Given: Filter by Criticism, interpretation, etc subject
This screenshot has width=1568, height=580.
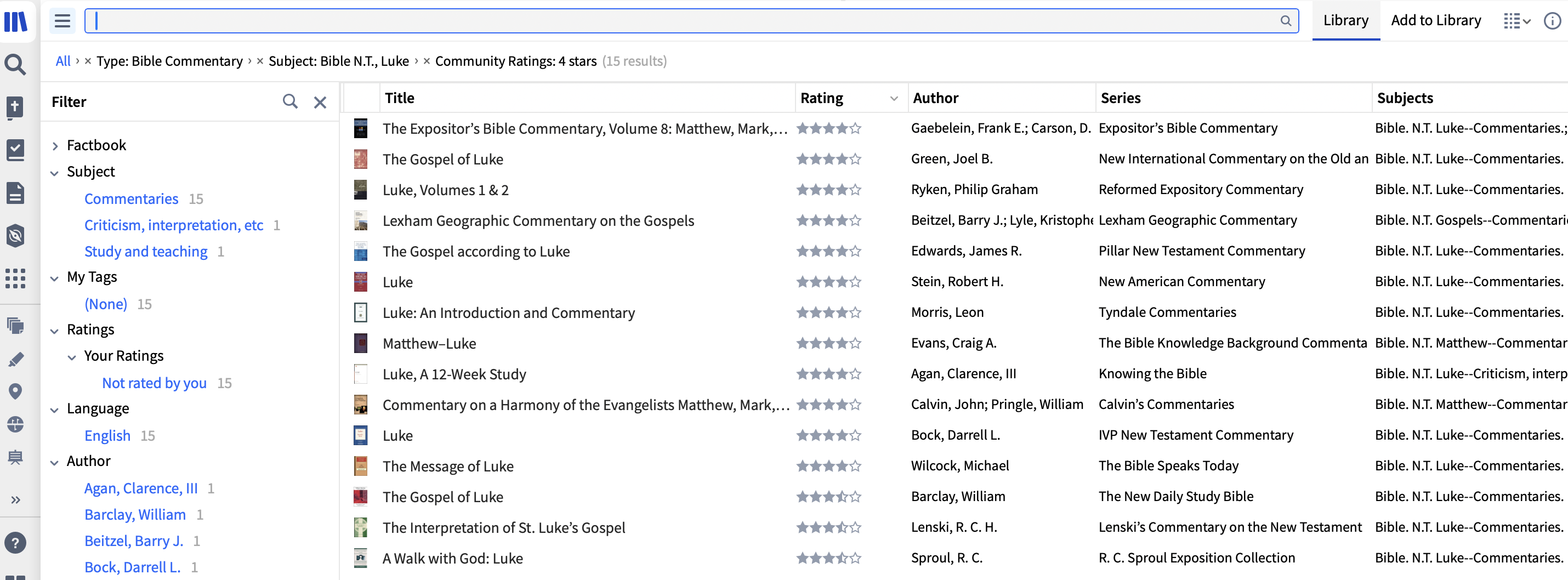Looking at the screenshot, I should [x=173, y=225].
